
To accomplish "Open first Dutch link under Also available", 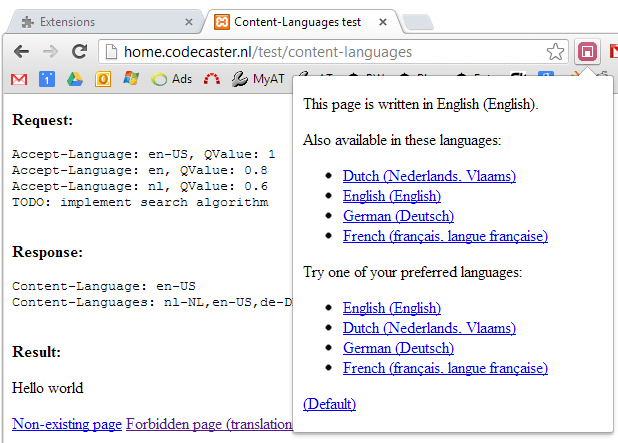I will (429, 176).
